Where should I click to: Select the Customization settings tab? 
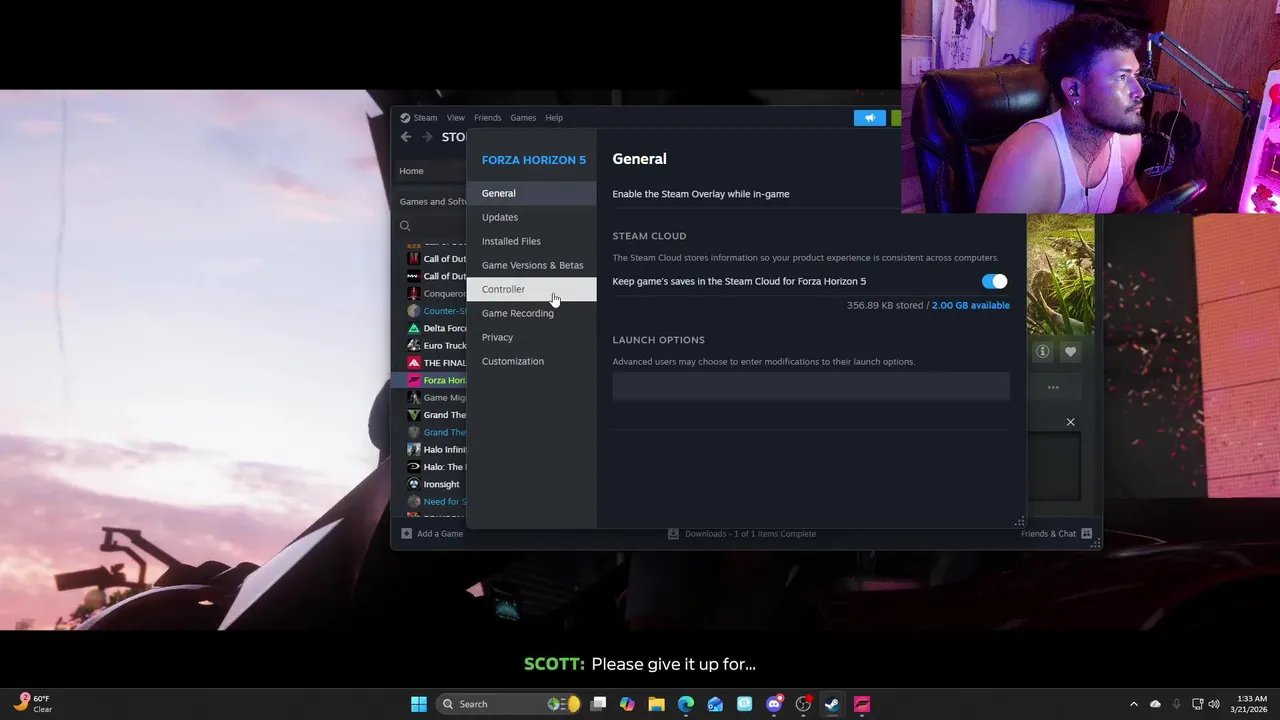531,361
